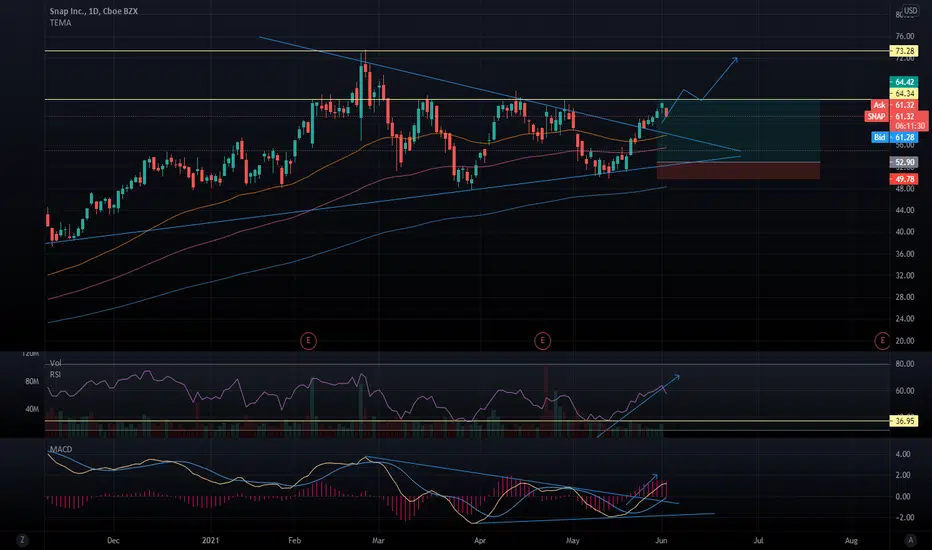Viewport: 932px width, 550px height.
Task: Click the Vol indicator label
Action: [x=55, y=363]
